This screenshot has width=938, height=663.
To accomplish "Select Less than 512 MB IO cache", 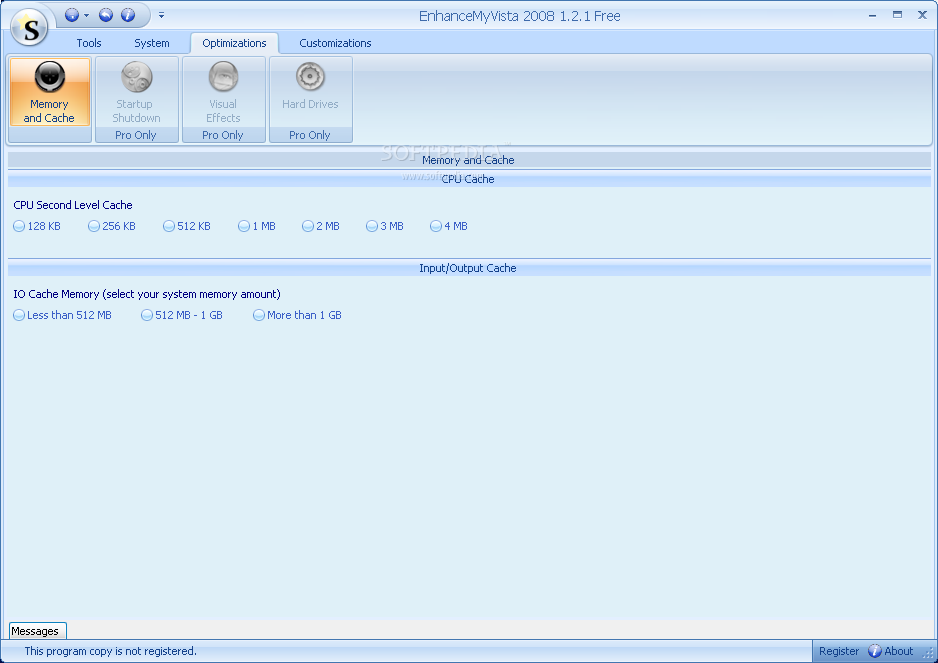I will [62, 315].
